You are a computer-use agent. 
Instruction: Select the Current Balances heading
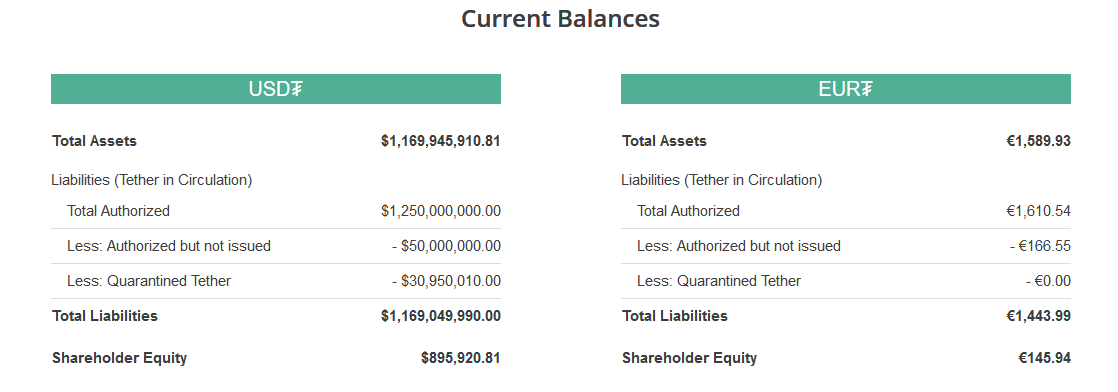point(560,19)
